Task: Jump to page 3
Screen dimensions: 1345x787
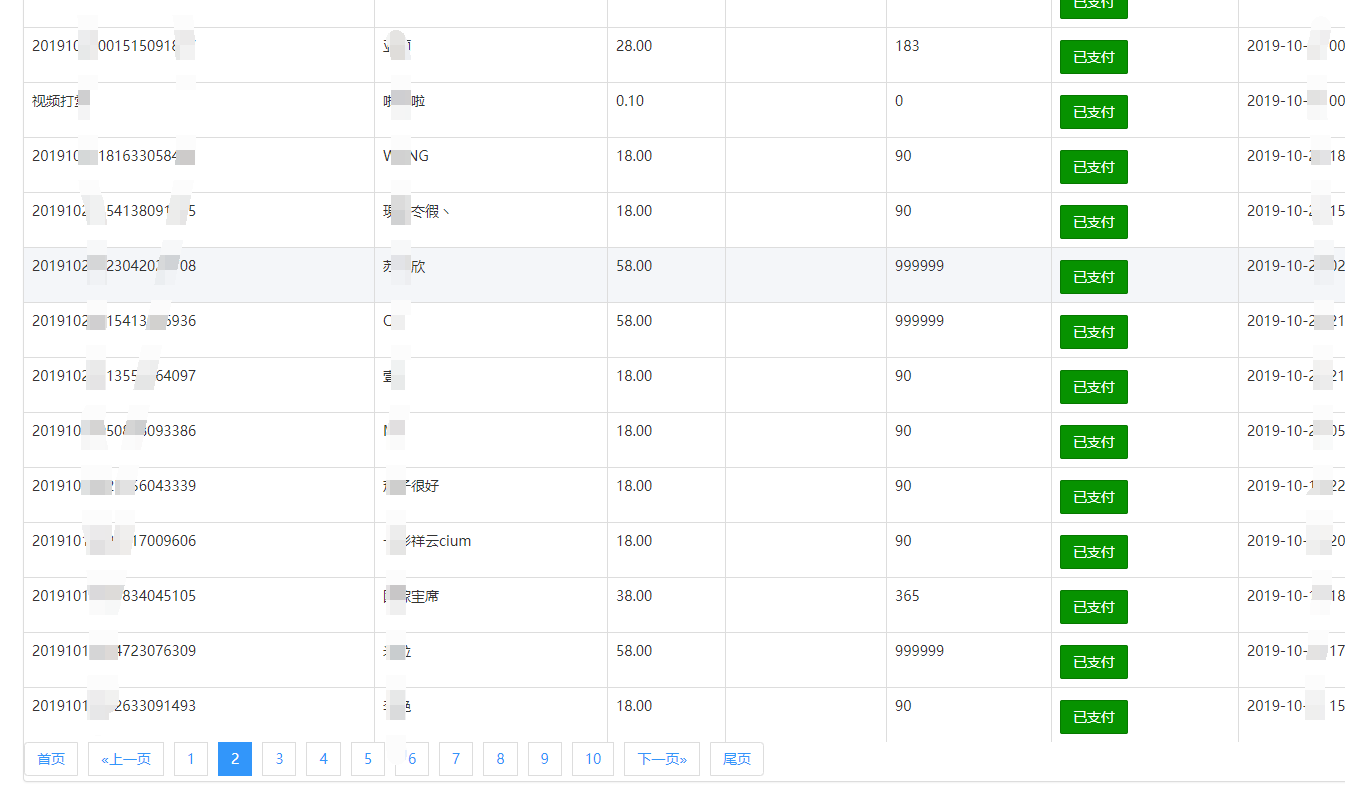Action: point(279,759)
